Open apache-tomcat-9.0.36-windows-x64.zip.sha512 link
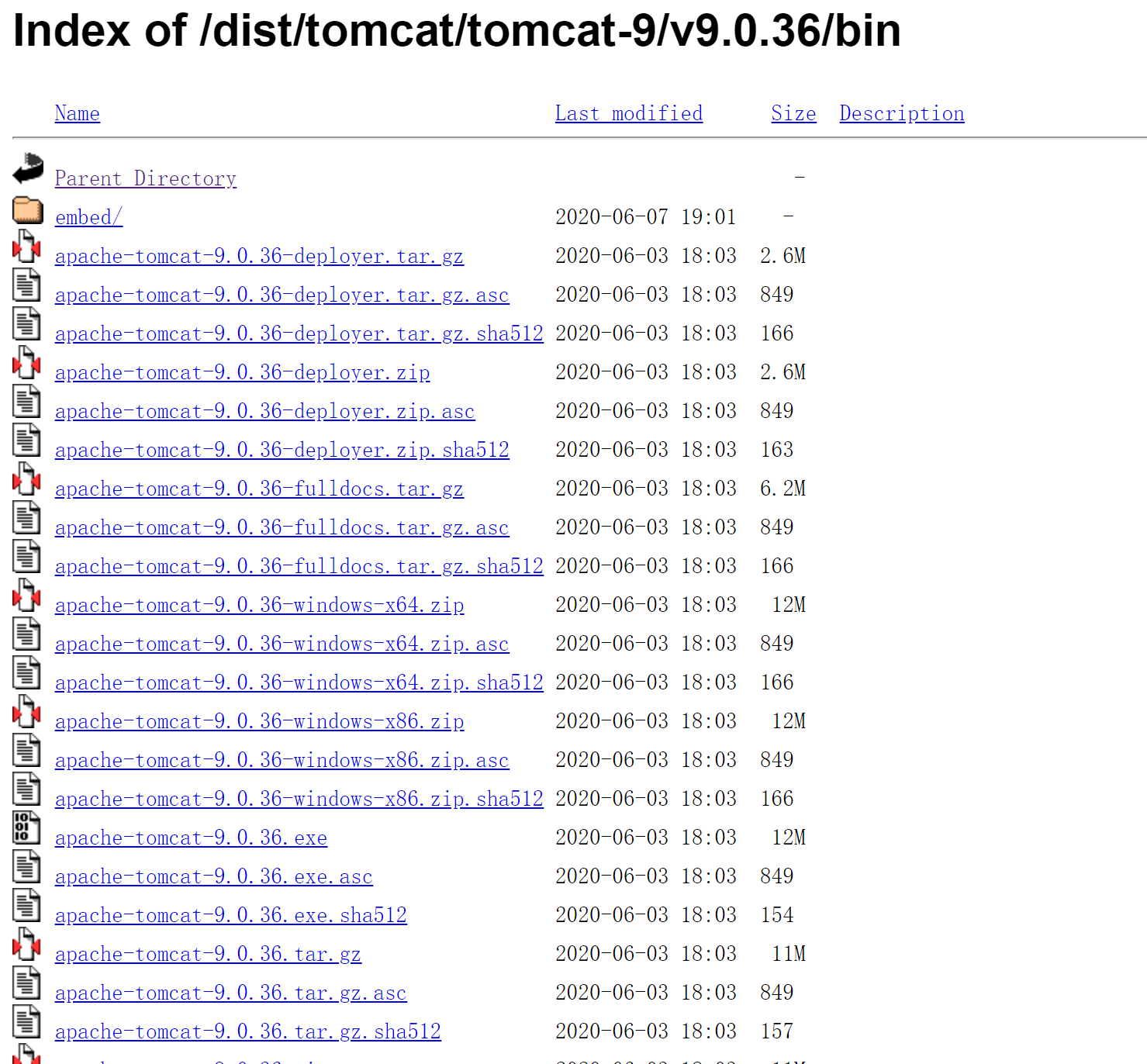 (299, 683)
